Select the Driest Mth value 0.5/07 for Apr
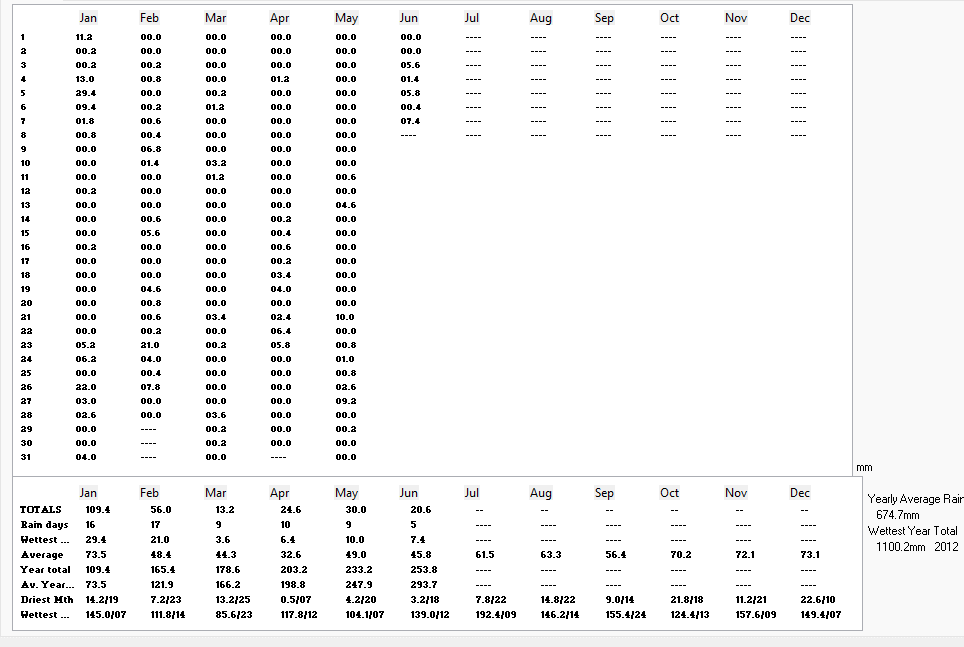964x647 pixels. pyautogui.click(x=296, y=600)
